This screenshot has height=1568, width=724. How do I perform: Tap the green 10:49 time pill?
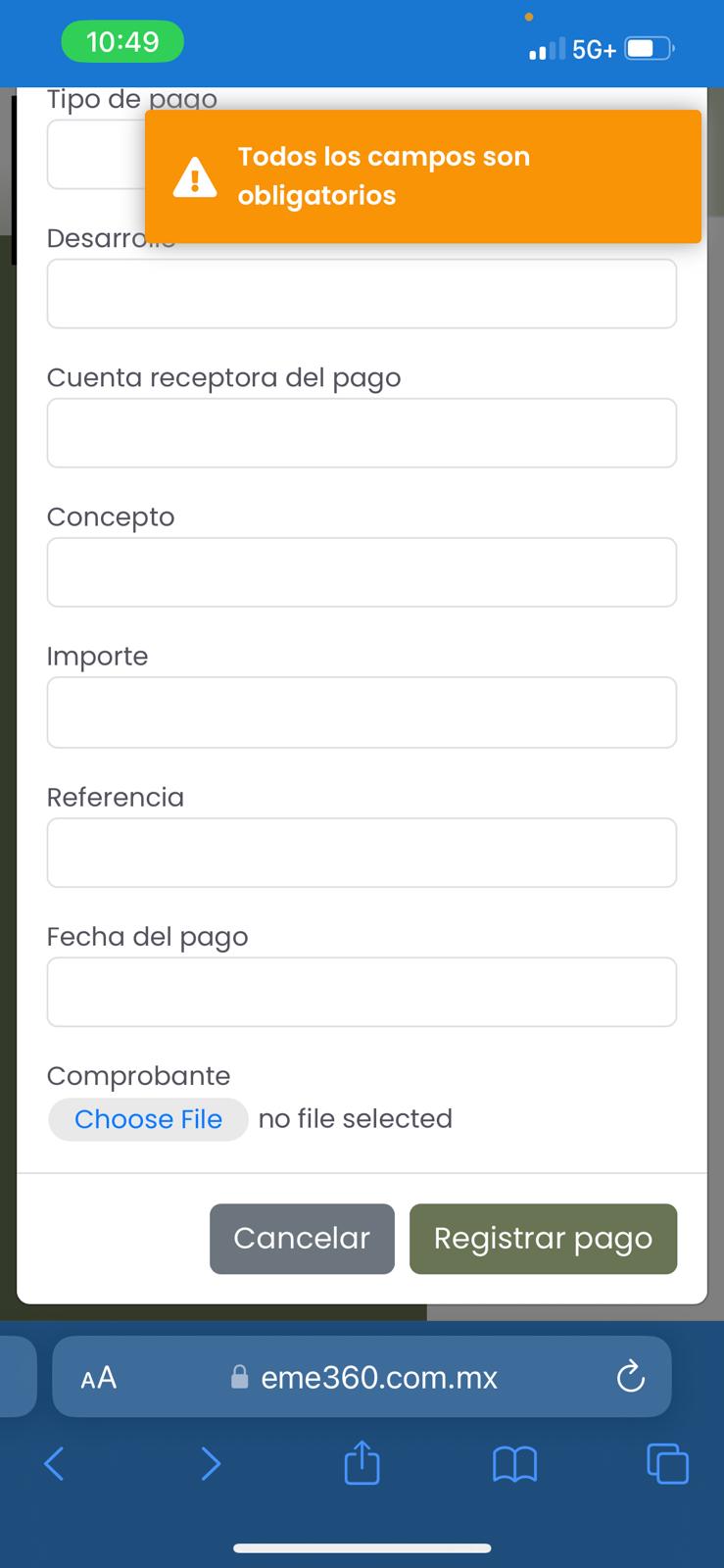[x=122, y=42]
